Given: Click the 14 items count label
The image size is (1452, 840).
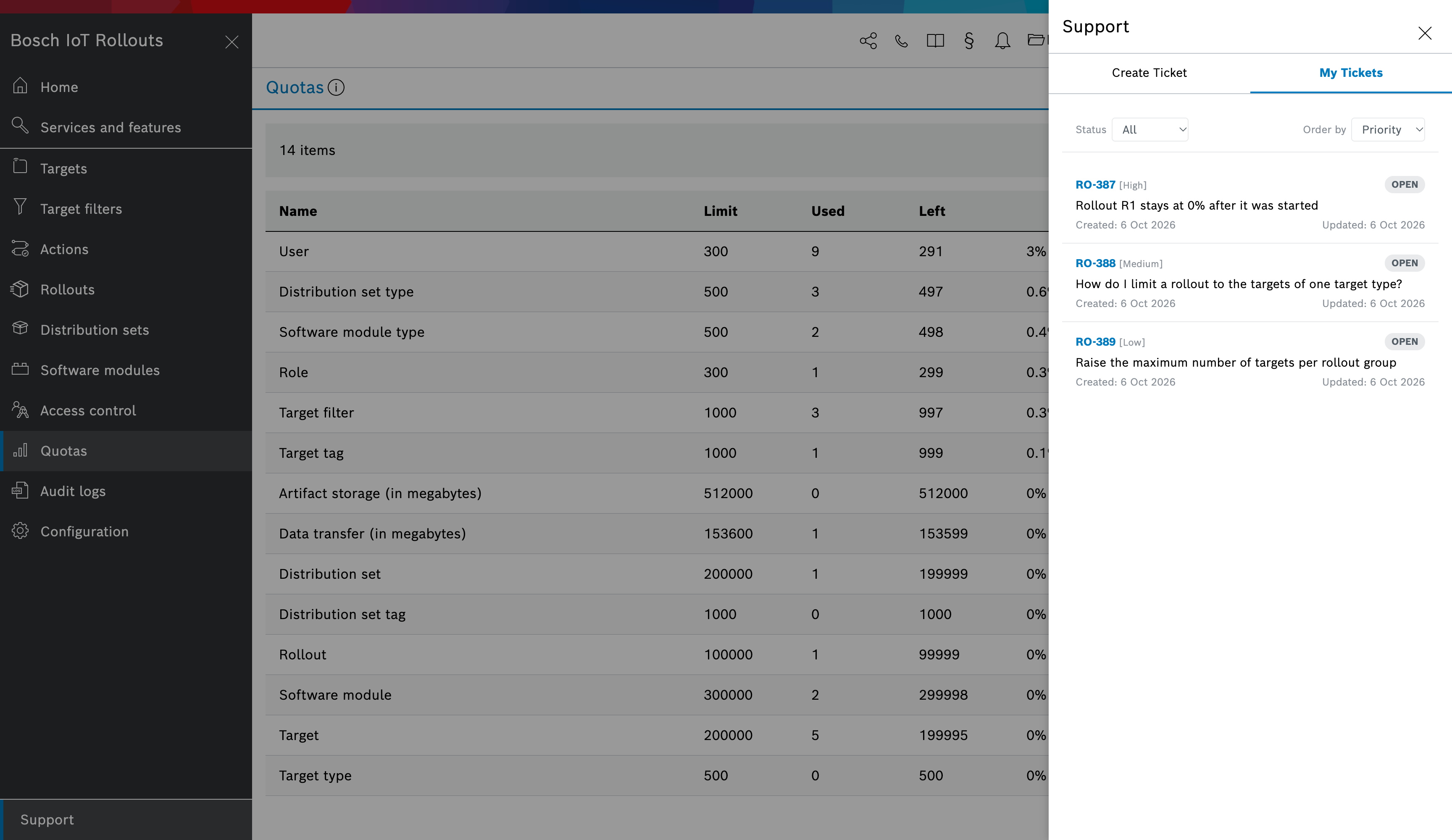Looking at the screenshot, I should click(307, 150).
